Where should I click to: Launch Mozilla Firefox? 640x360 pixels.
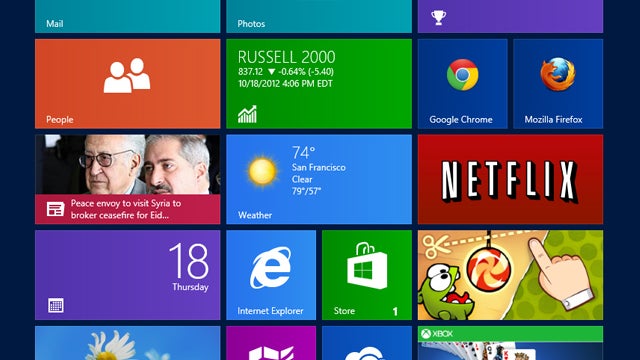558,84
